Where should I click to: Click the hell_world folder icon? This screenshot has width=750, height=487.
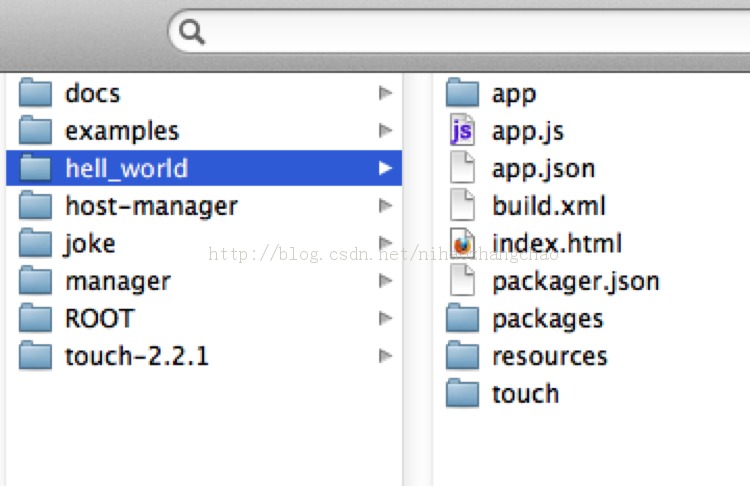tap(35, 168)
